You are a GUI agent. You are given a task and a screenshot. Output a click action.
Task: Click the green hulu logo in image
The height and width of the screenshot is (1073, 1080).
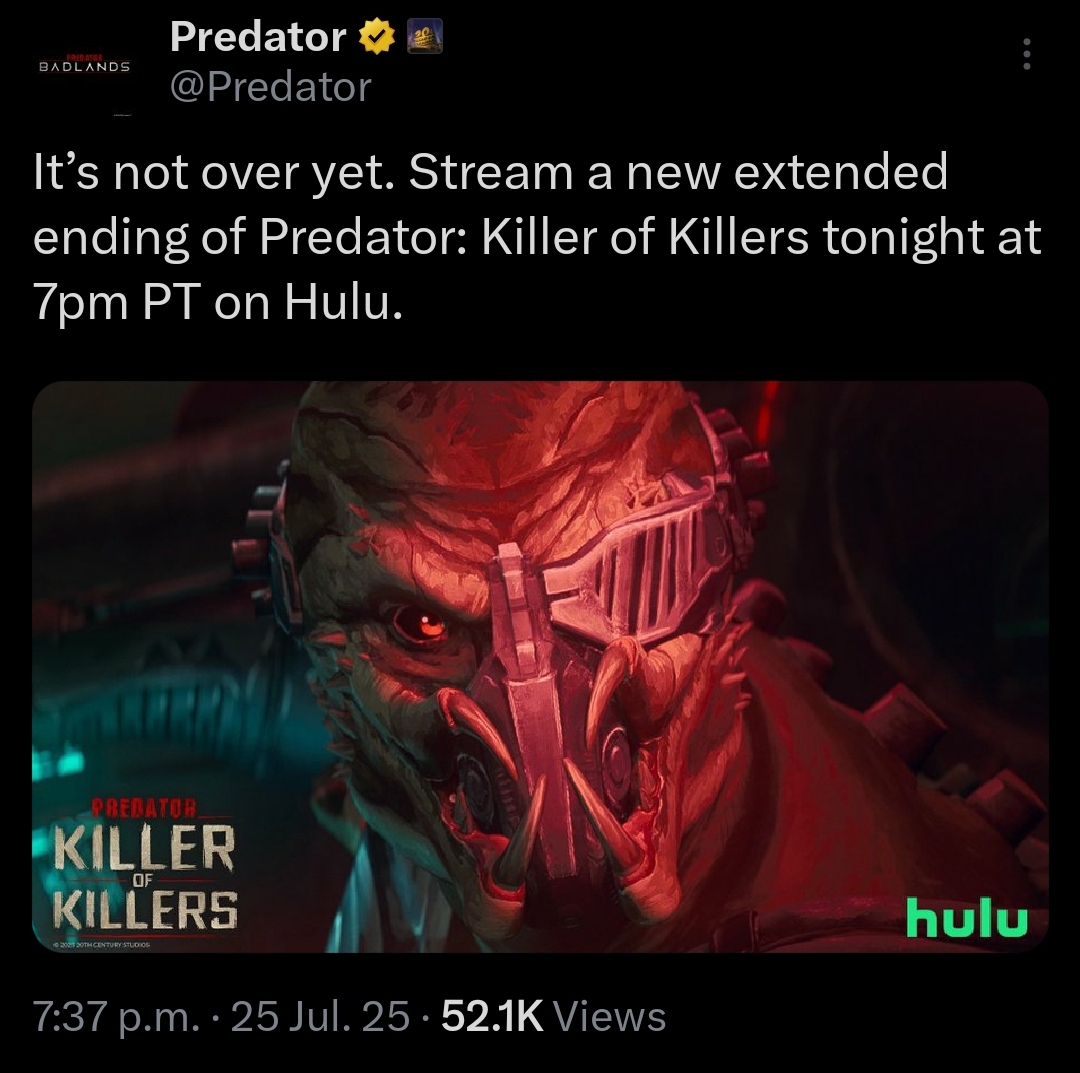[967, 917]
